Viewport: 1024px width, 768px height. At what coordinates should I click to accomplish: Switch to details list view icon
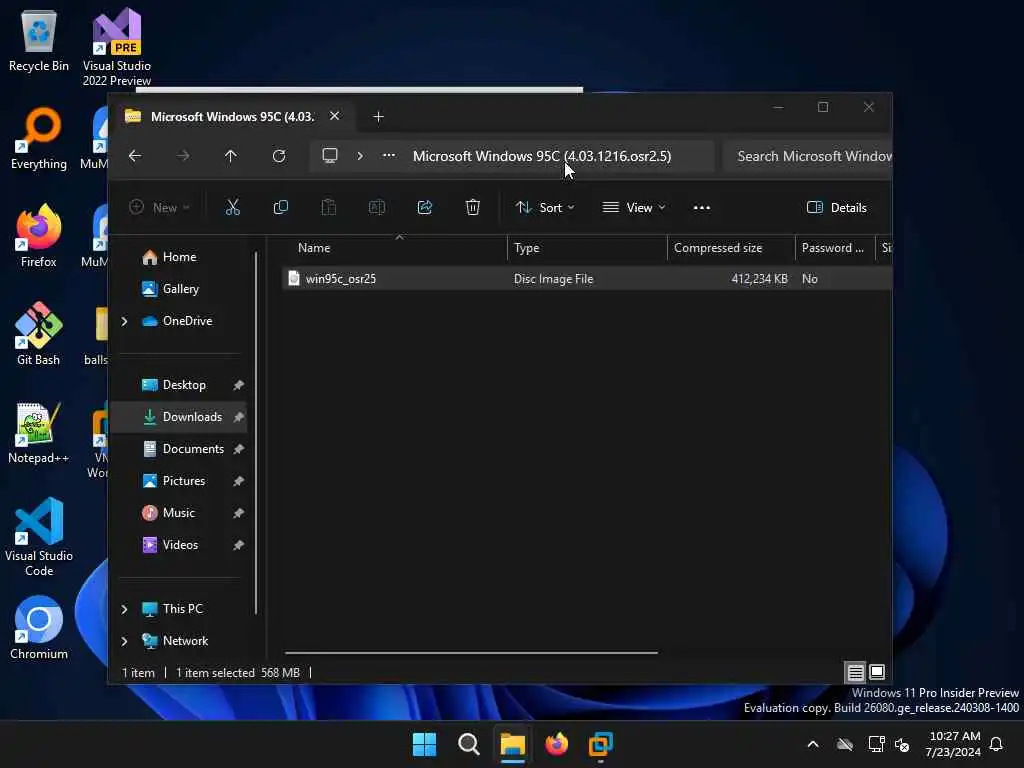click(x=856, y=672)
